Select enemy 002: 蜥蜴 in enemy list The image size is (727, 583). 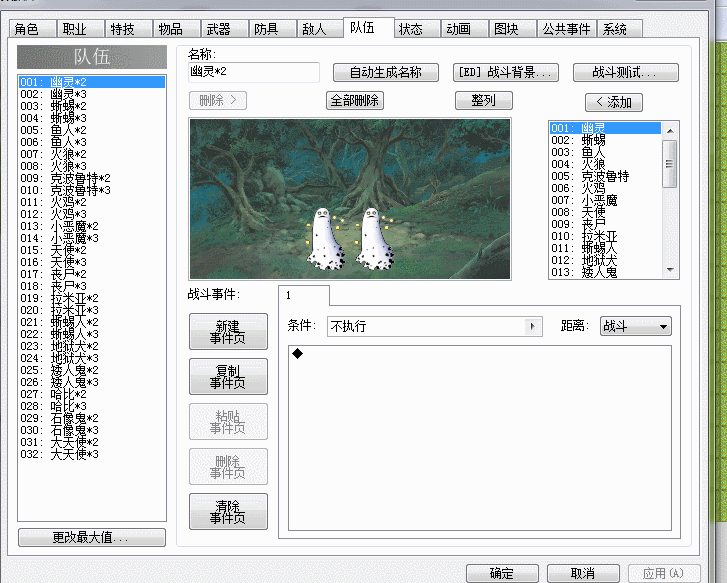pyautogui.click(x=605, y=140)
